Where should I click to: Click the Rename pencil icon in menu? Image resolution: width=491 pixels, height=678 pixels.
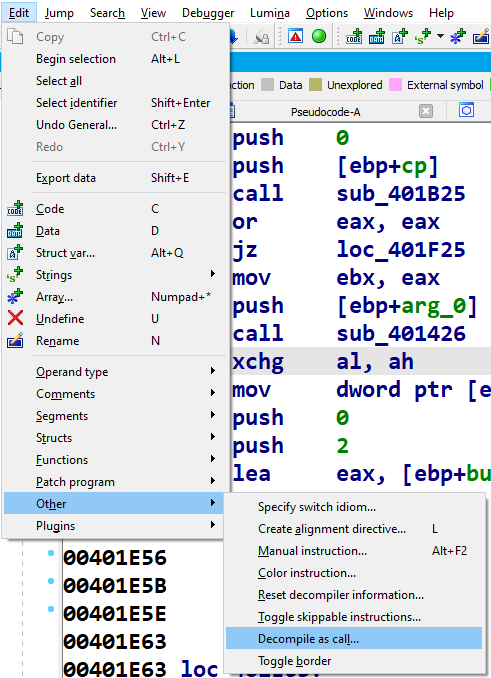pos(15,341)
